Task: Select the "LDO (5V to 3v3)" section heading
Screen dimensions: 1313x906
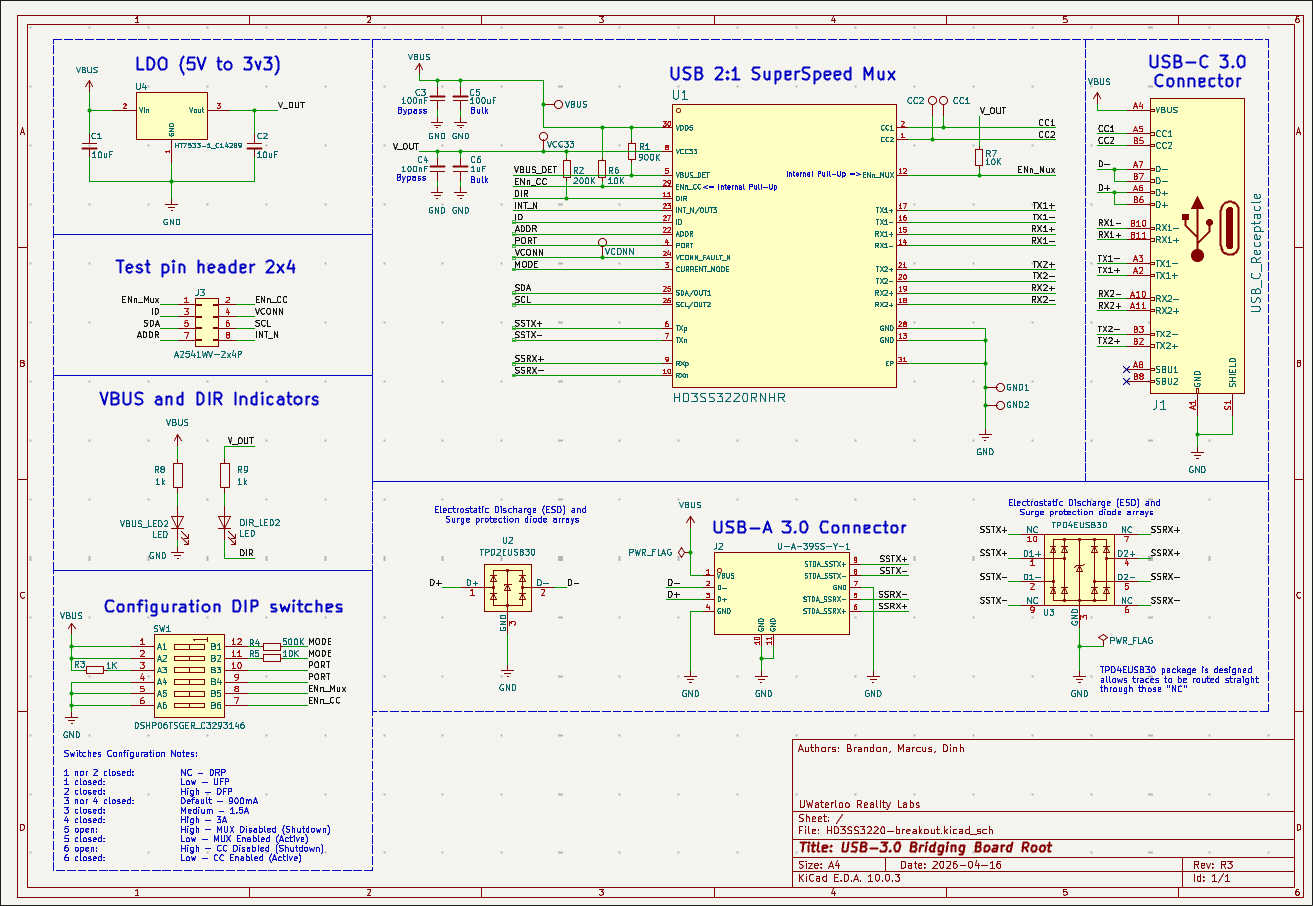Action: [207, 64]
